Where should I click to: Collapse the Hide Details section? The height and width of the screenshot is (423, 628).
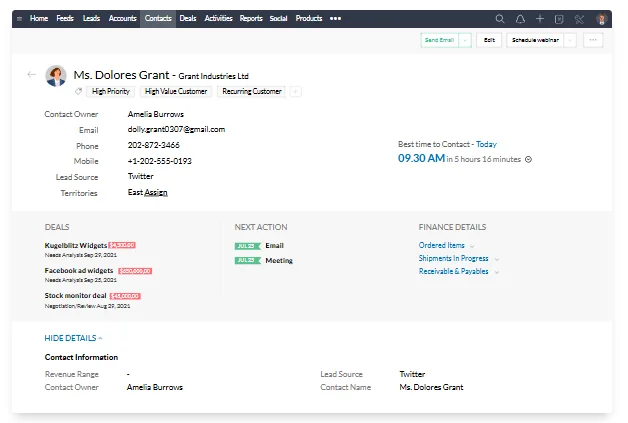coord(73,338)
